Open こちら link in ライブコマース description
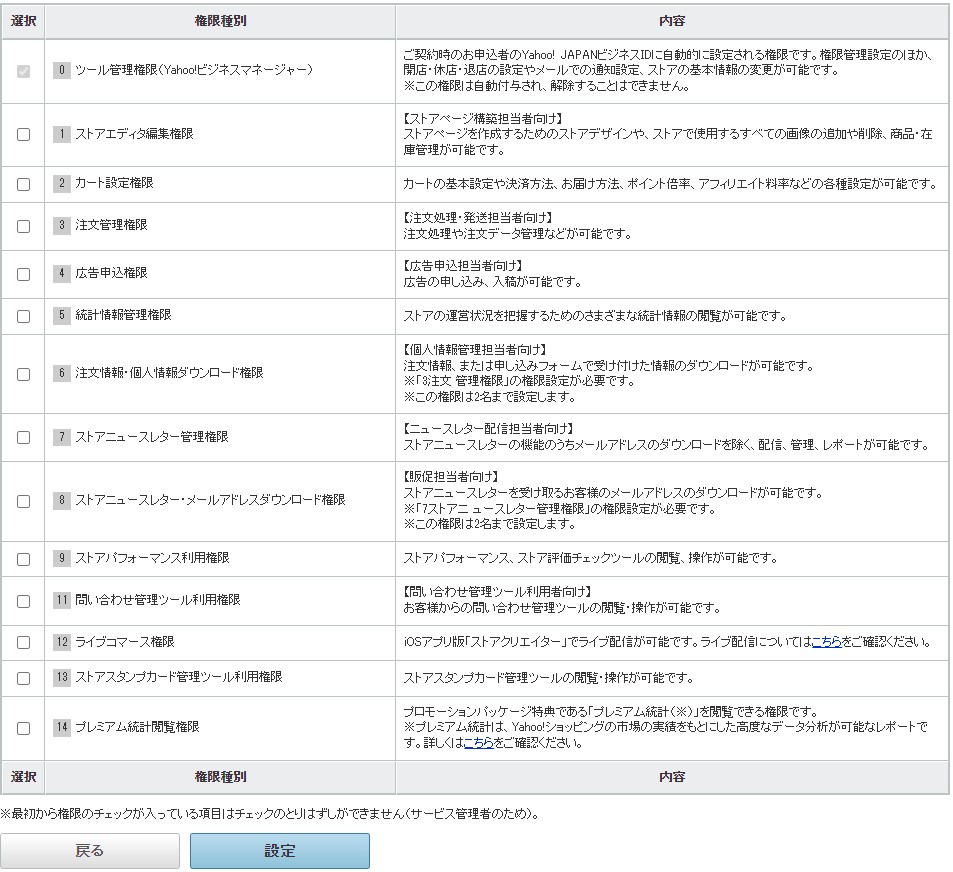 pyautogui.click(x=825, y=642)
